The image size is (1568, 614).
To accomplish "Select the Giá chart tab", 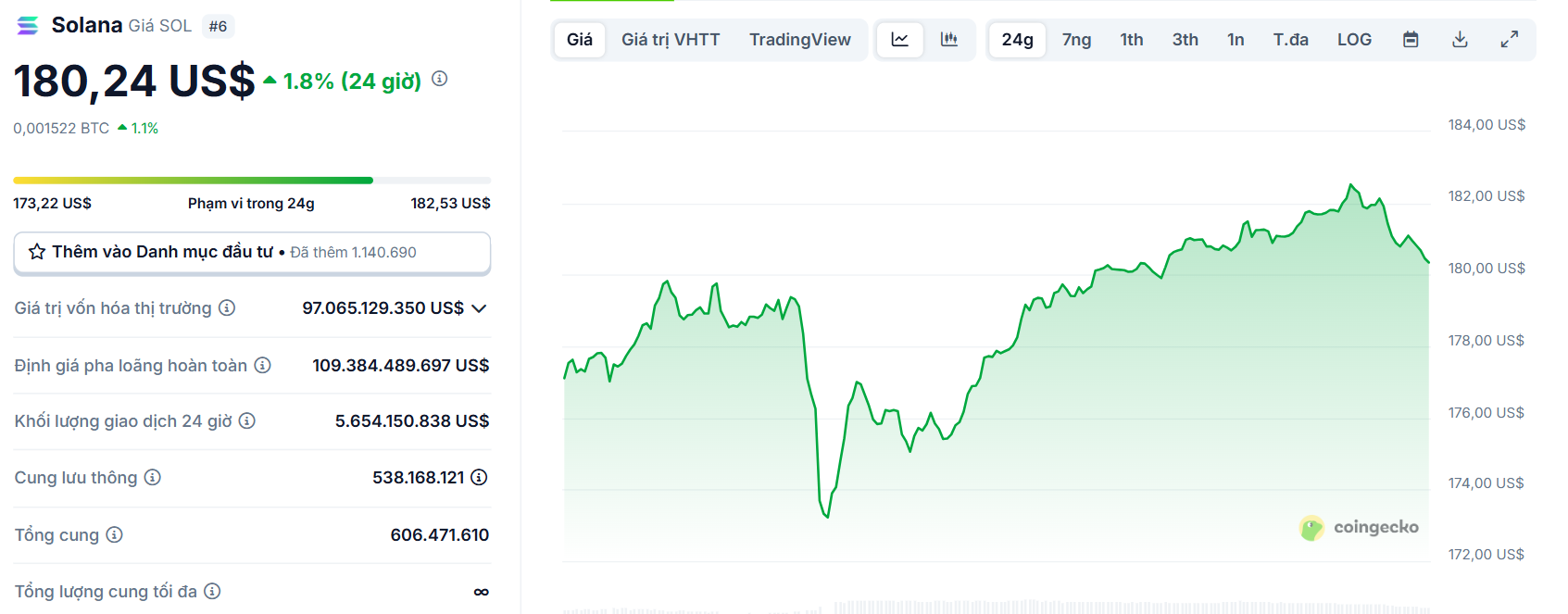I will tap(580, 40).
